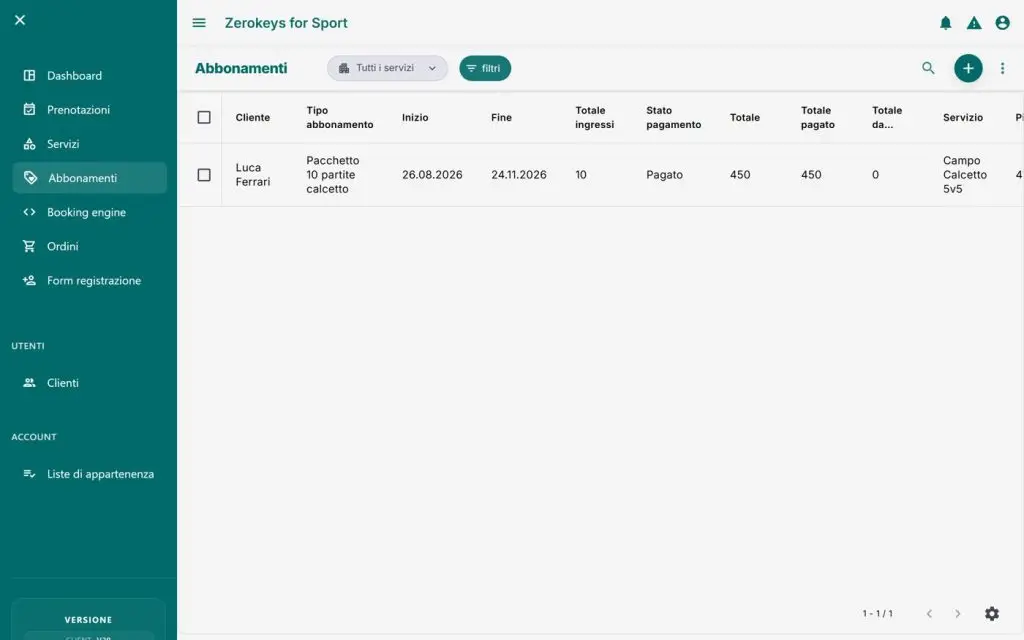Go to next page arrow

(957, 613)
